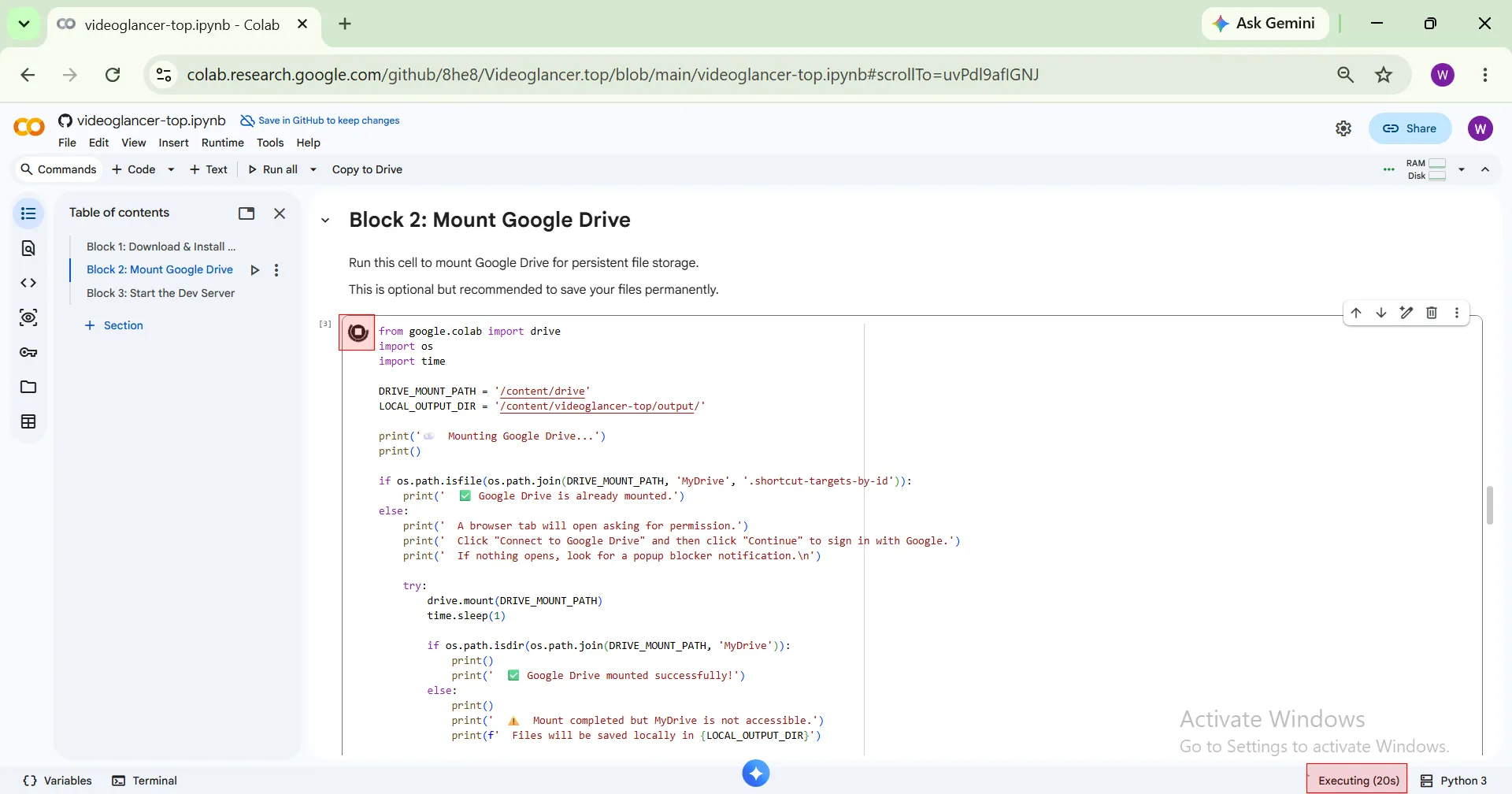Click the notebook vertical scrollbar

[x=1489, y=505]
